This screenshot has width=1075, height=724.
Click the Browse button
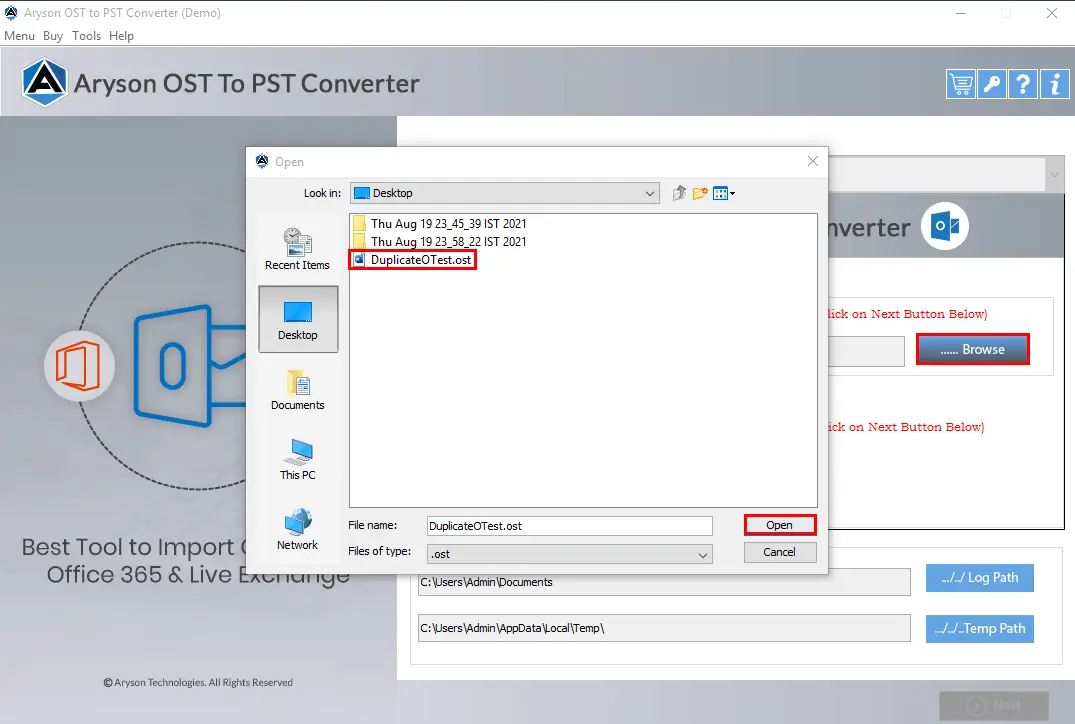coord(972,349)
